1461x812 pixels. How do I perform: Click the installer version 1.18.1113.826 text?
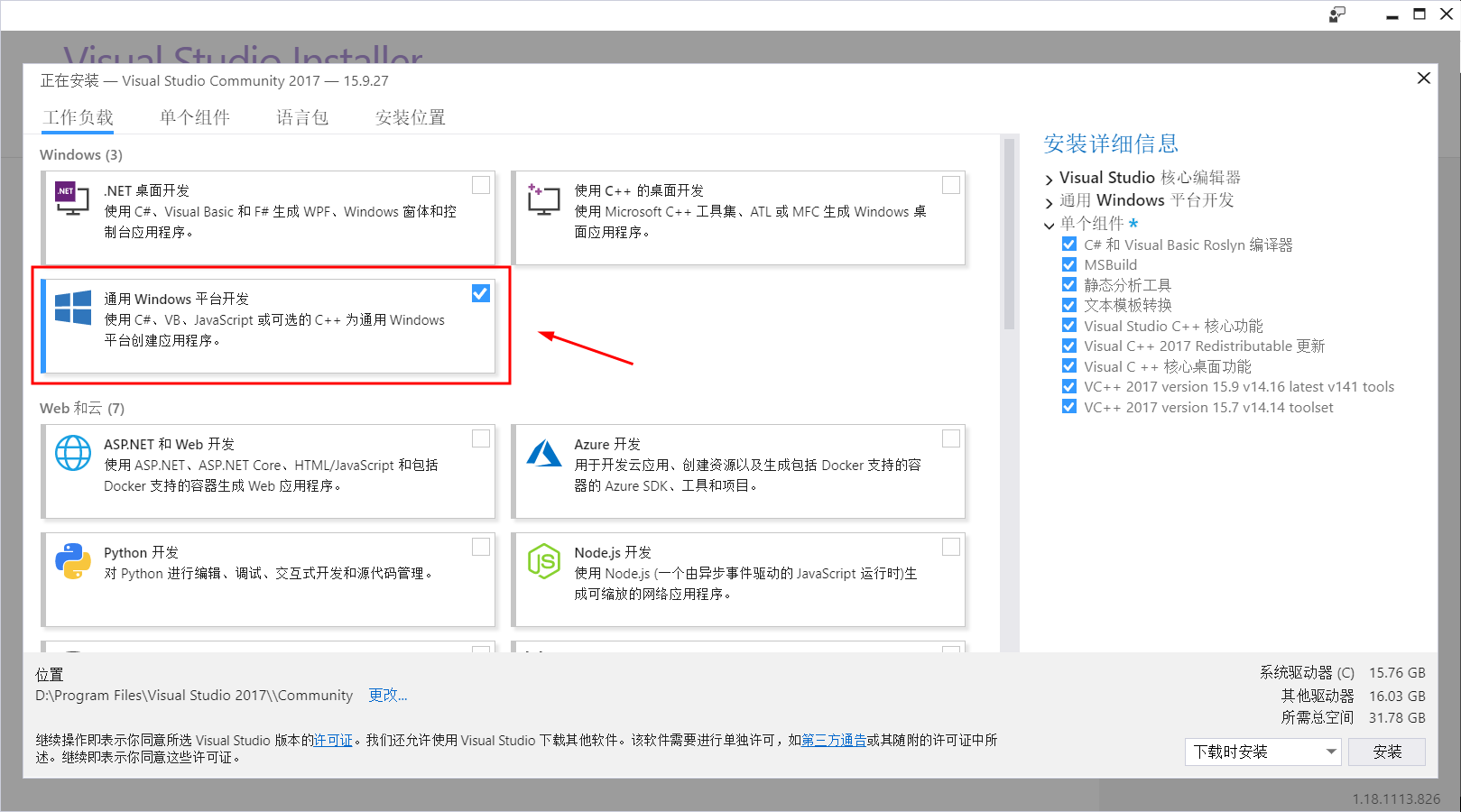click(1396, 798)
